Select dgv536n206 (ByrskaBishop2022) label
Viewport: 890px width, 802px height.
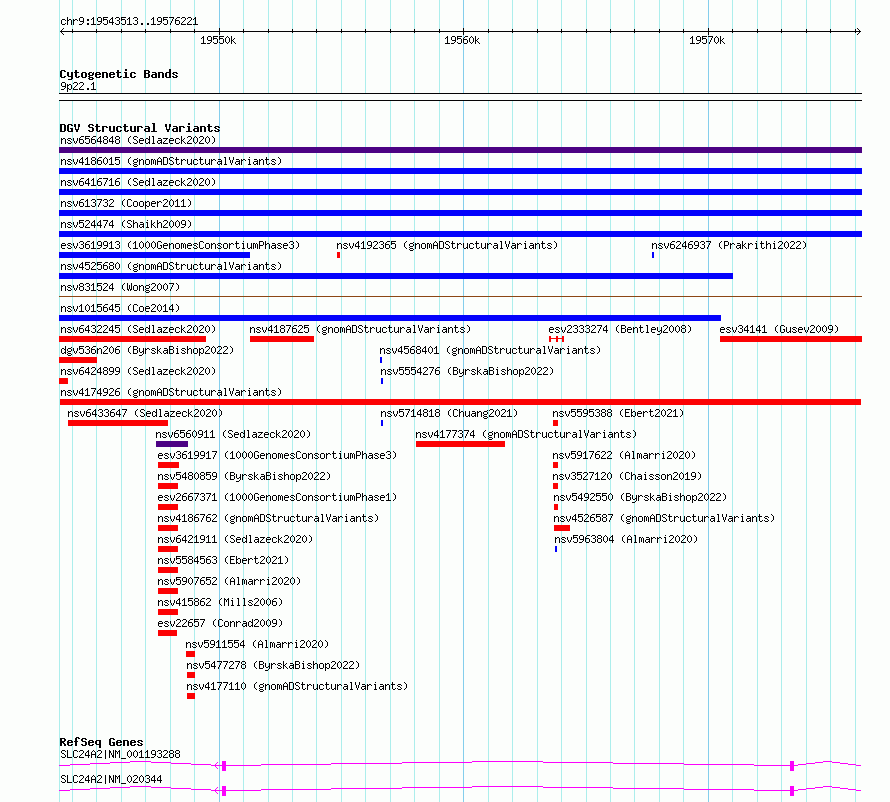147,350
